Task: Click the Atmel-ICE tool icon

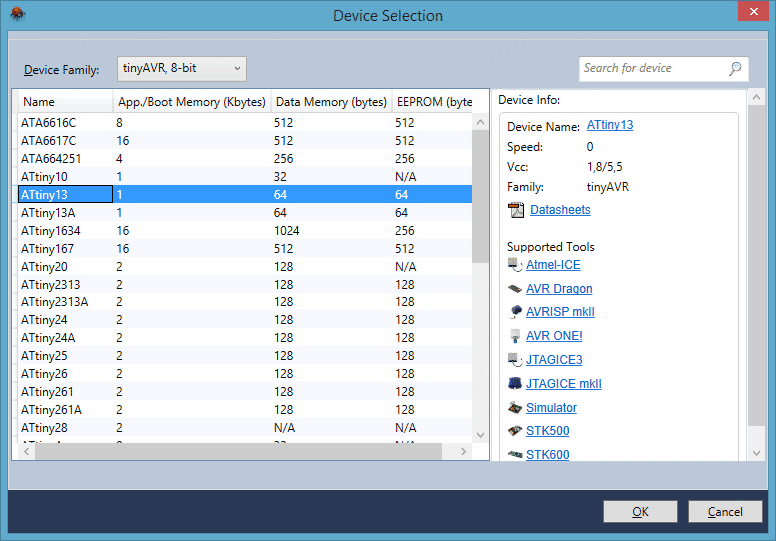Action: coord(515,266)
